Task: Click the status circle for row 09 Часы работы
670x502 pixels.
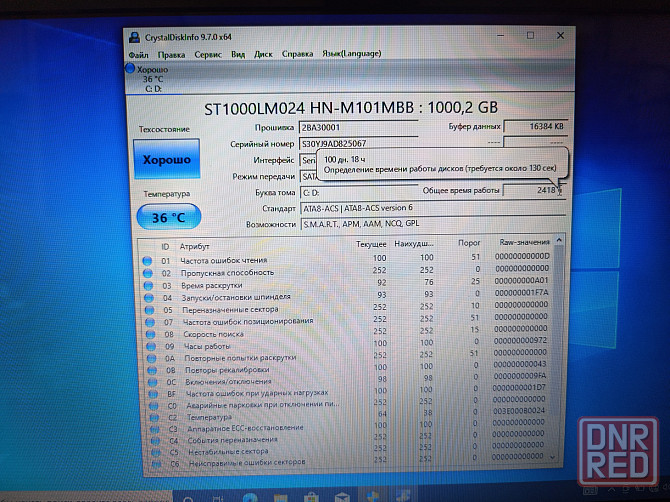Action: coord(151,346)
